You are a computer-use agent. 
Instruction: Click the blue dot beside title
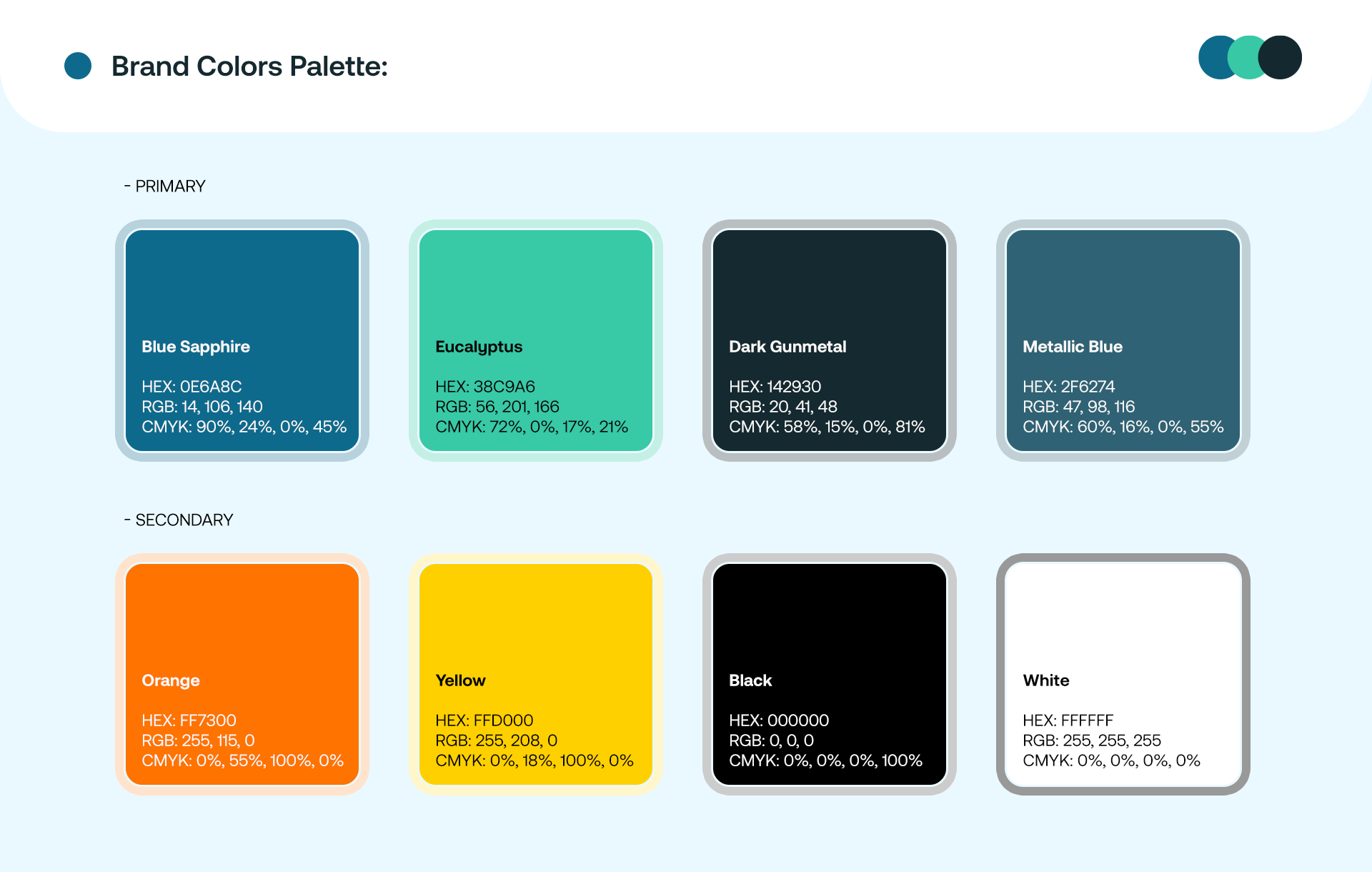click(x=78, y=66)
